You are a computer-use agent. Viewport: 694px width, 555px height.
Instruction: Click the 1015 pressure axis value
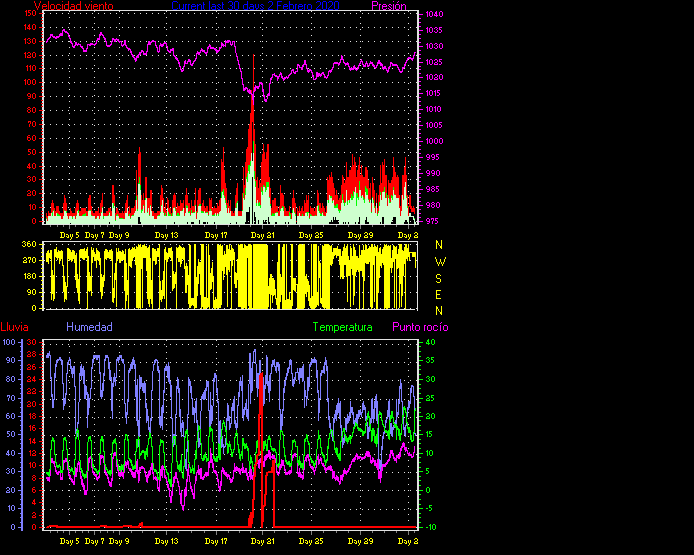click(x=433, y=93)
